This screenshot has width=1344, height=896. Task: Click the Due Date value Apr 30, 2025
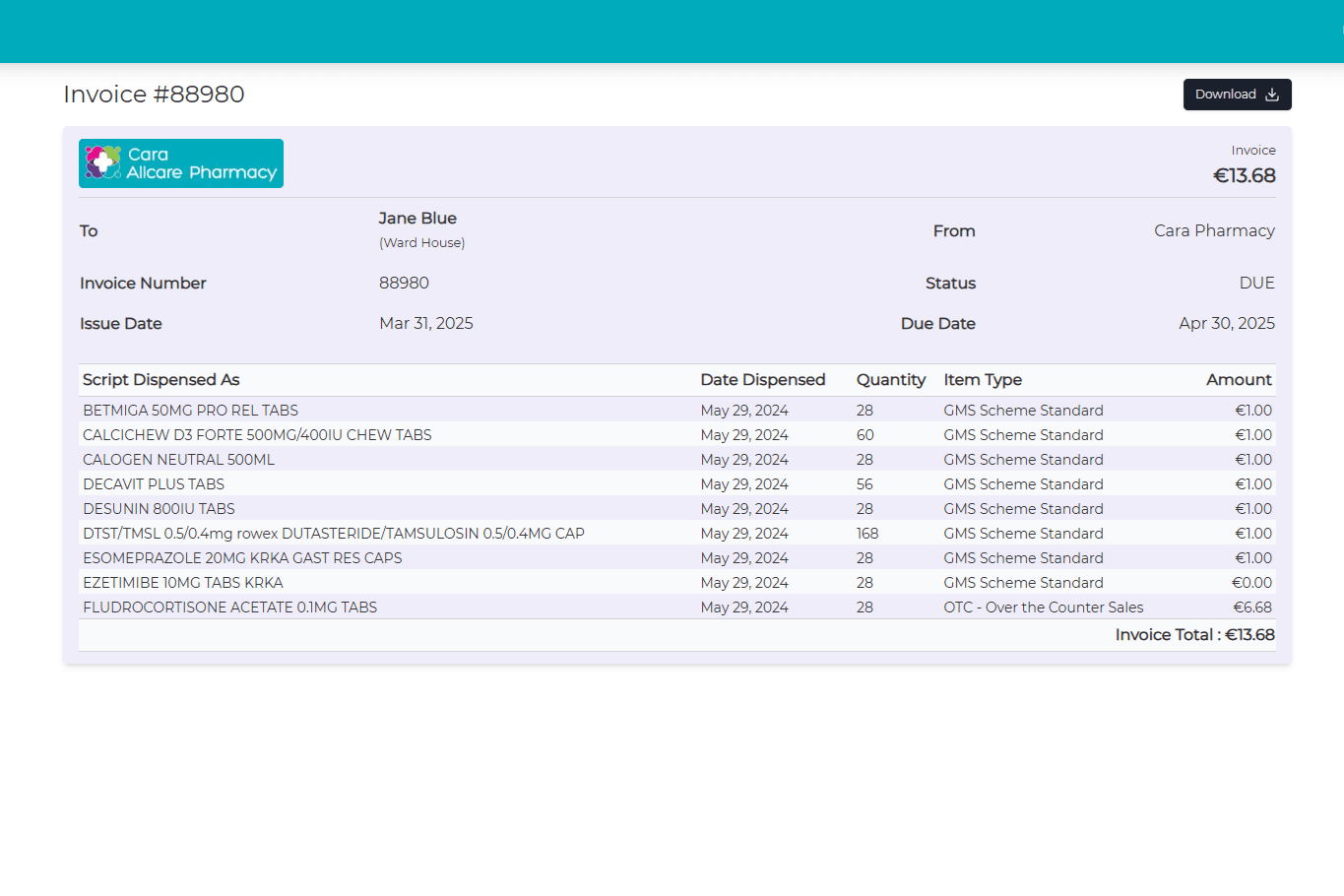click(1226, 323)
